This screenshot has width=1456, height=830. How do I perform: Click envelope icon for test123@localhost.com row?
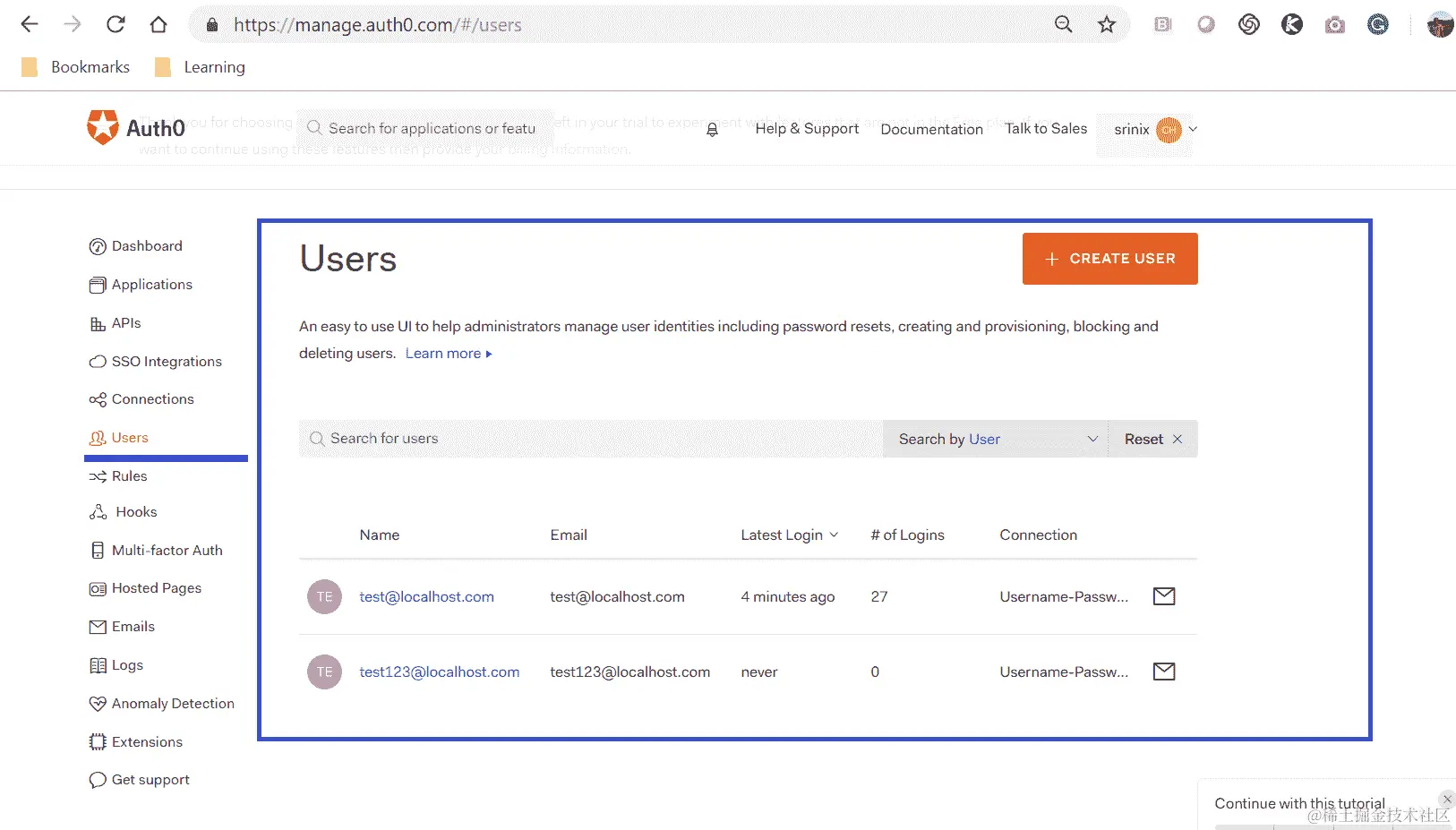(1164, 672)
